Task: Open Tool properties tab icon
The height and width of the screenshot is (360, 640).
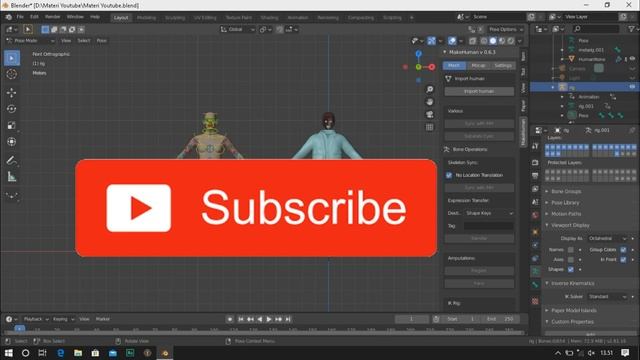Action: click(x=535, y=146)
